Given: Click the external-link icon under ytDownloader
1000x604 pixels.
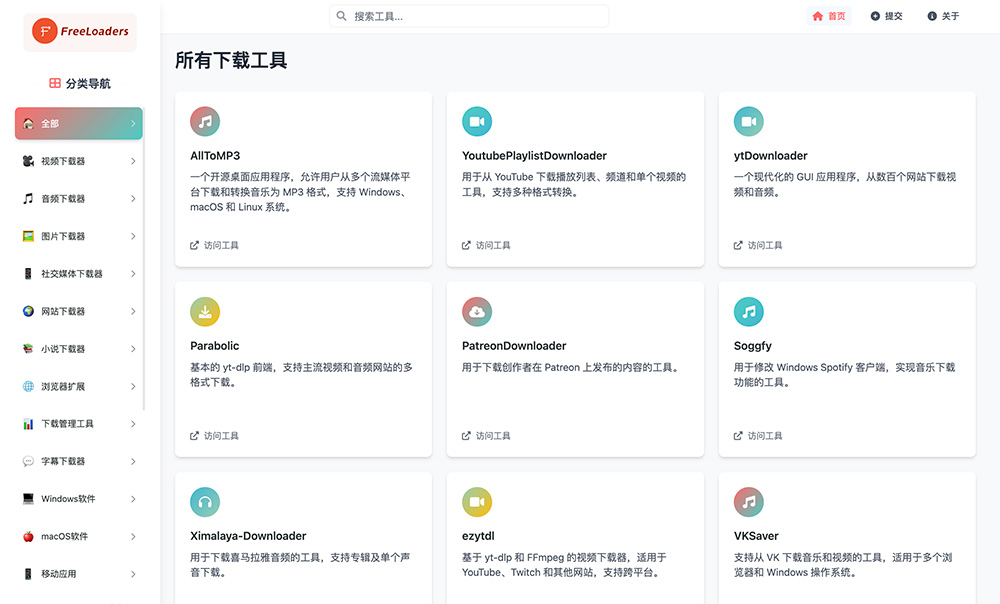Looking at the screenshot, I should (738, 245).
